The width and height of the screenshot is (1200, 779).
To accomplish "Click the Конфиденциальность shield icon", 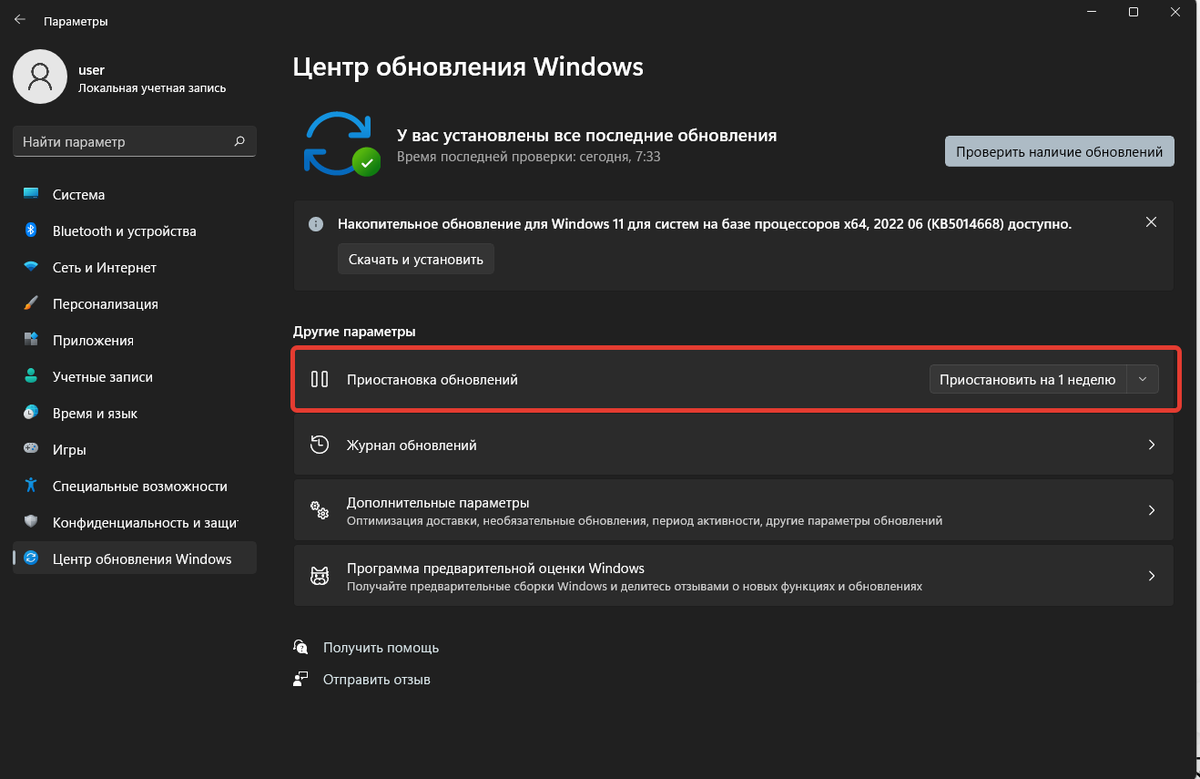I will pos(31,522).
